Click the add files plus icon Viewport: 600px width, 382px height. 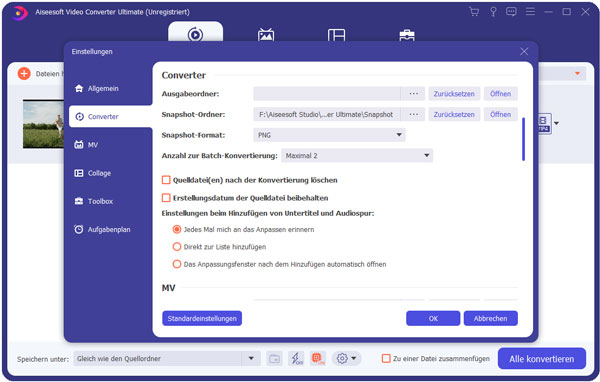(x=24, y=73)
